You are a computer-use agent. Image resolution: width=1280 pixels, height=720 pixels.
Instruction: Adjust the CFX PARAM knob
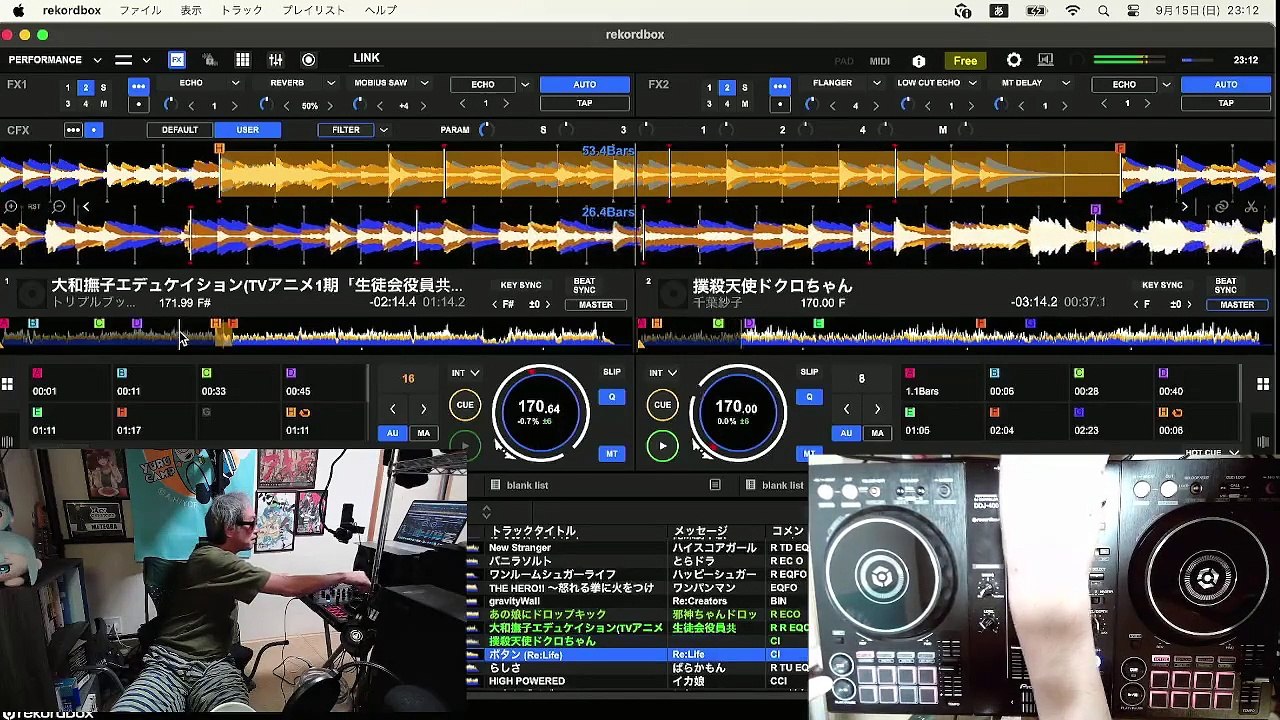click(x=485, y=130)
